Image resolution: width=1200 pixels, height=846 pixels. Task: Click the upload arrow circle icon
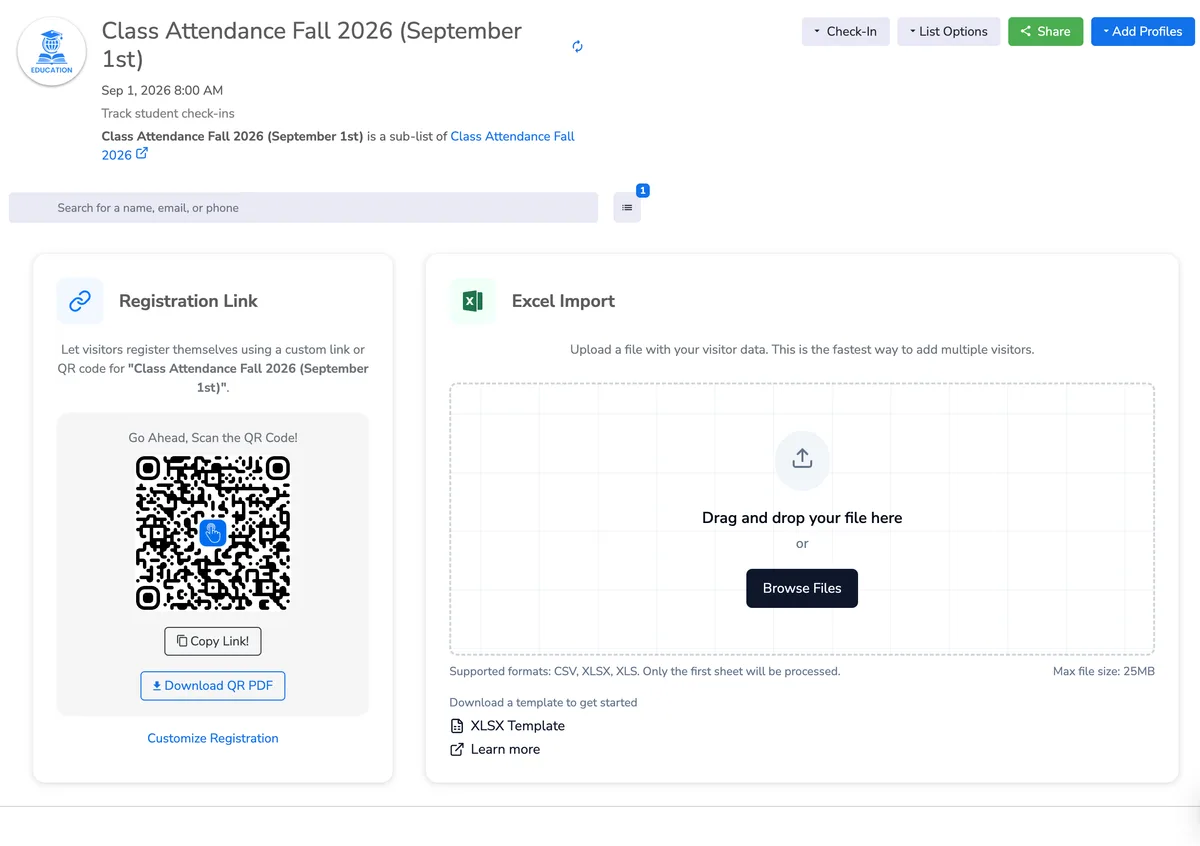click(x=802, y=460)
